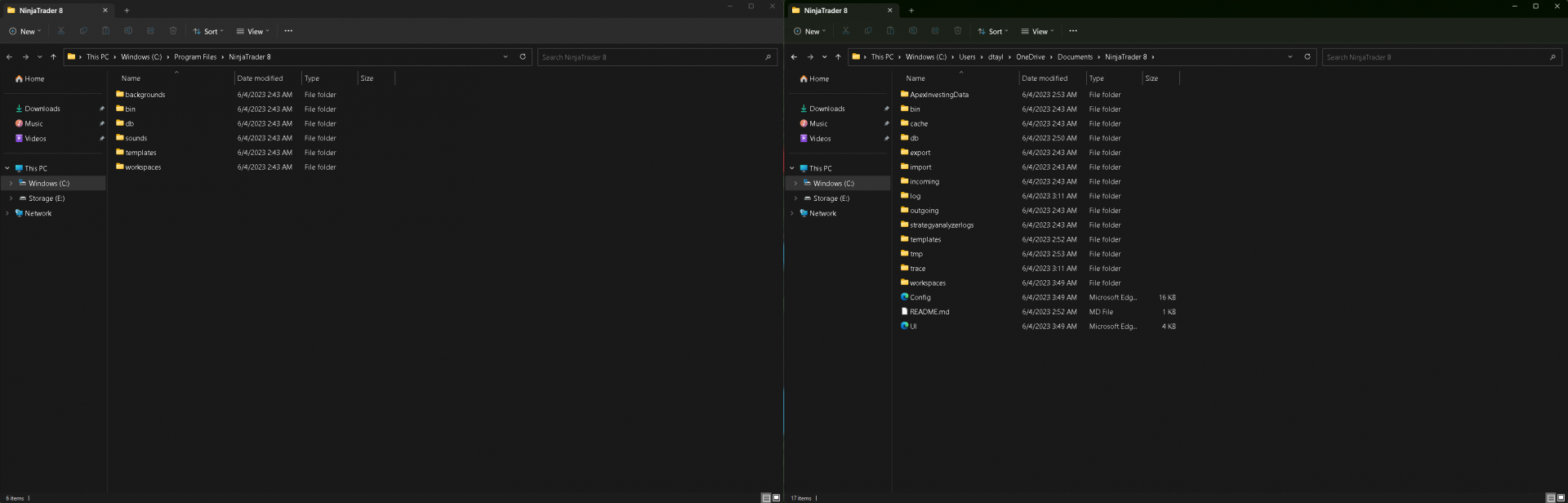Click Copy icon in left window toolbar

[x=83, y=31]
